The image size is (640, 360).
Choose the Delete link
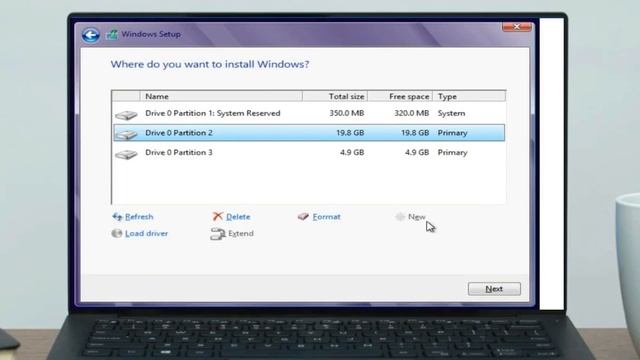point(238,217)
